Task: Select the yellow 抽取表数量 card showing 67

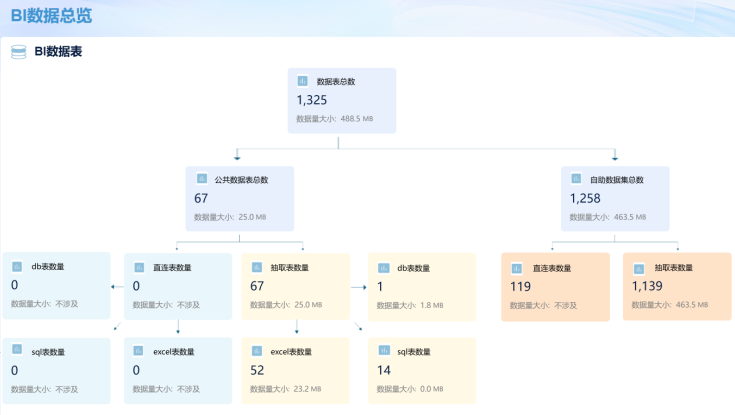Action: click(296, 286)
